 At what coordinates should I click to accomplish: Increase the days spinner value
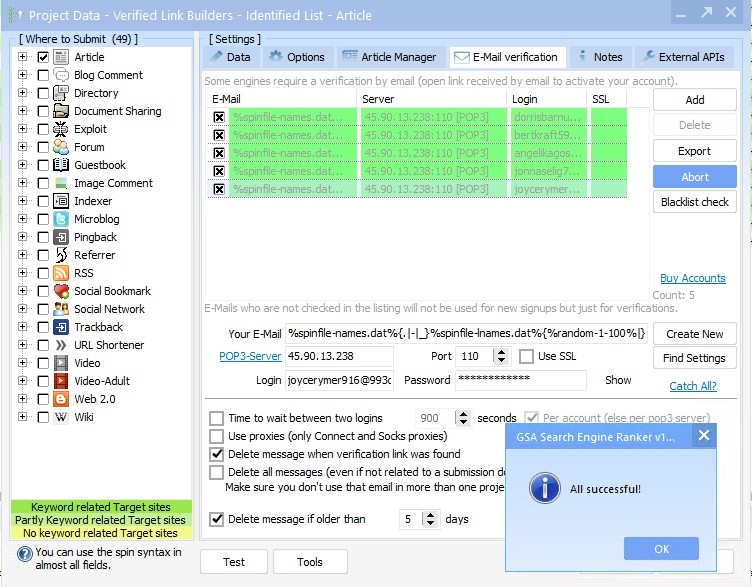coord(431,515)
